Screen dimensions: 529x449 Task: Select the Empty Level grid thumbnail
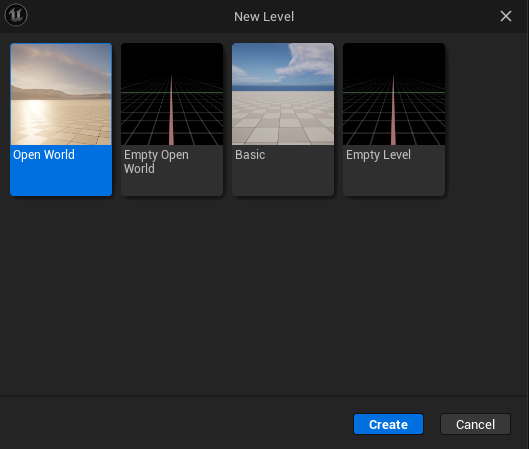394,94
